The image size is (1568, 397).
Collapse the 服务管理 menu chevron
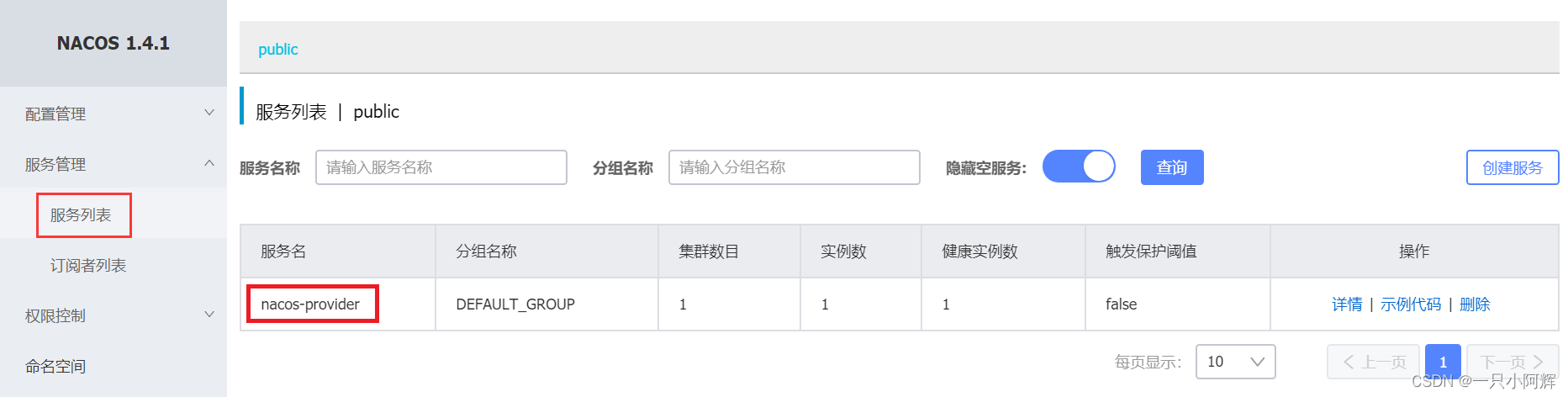pos(209,163)
